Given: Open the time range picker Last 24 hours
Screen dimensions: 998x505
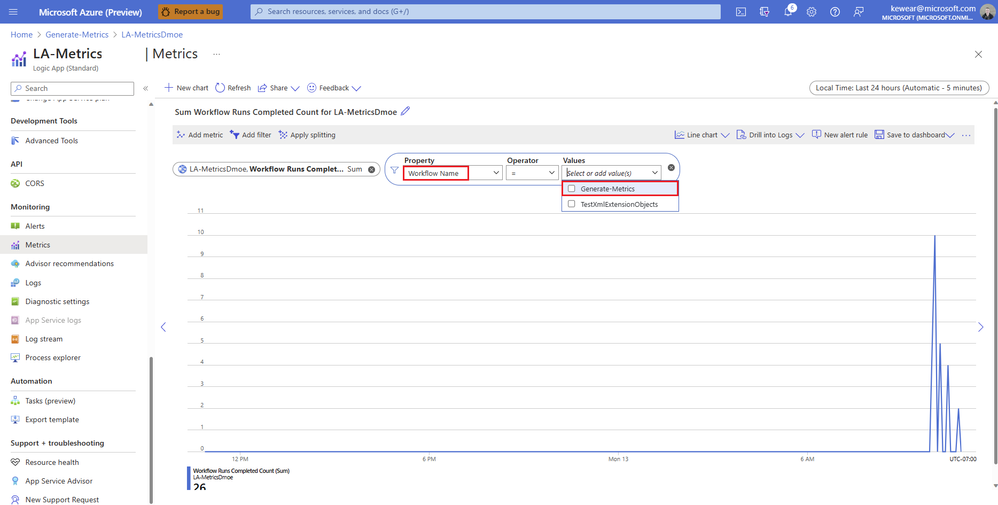Looking at the screenshot, I should coord(899,88).
